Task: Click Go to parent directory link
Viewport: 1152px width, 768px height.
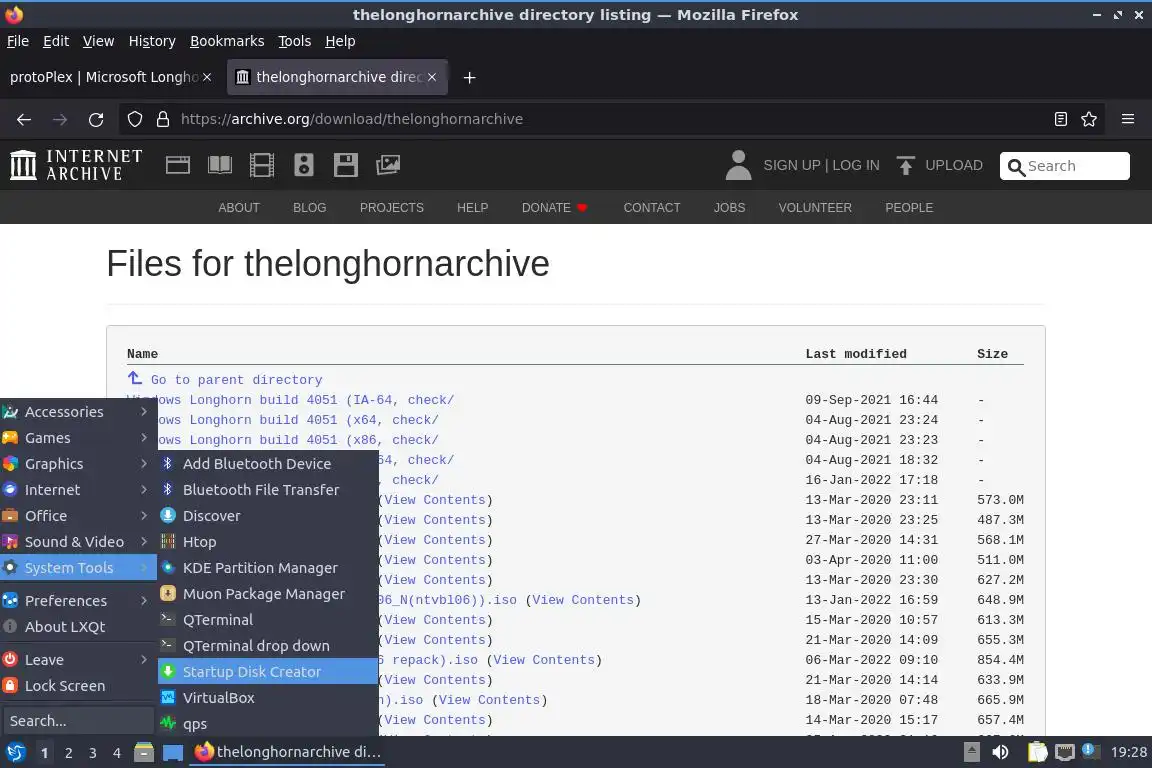Action: 237,380
